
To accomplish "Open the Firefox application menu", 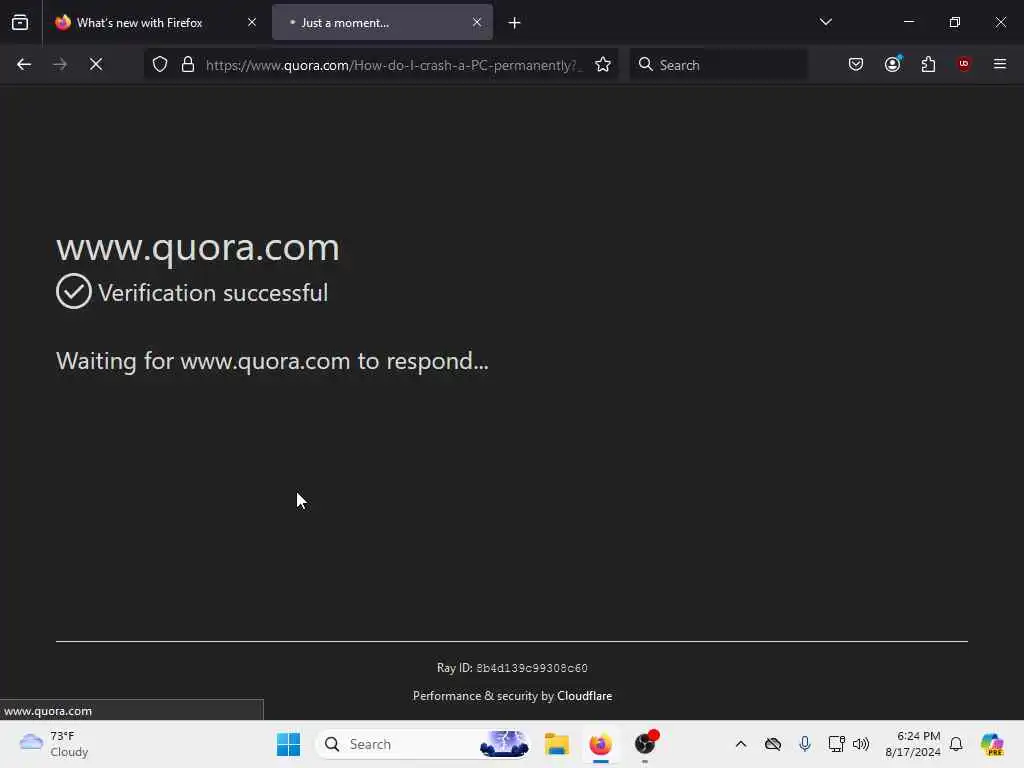I will coord(999,64).
